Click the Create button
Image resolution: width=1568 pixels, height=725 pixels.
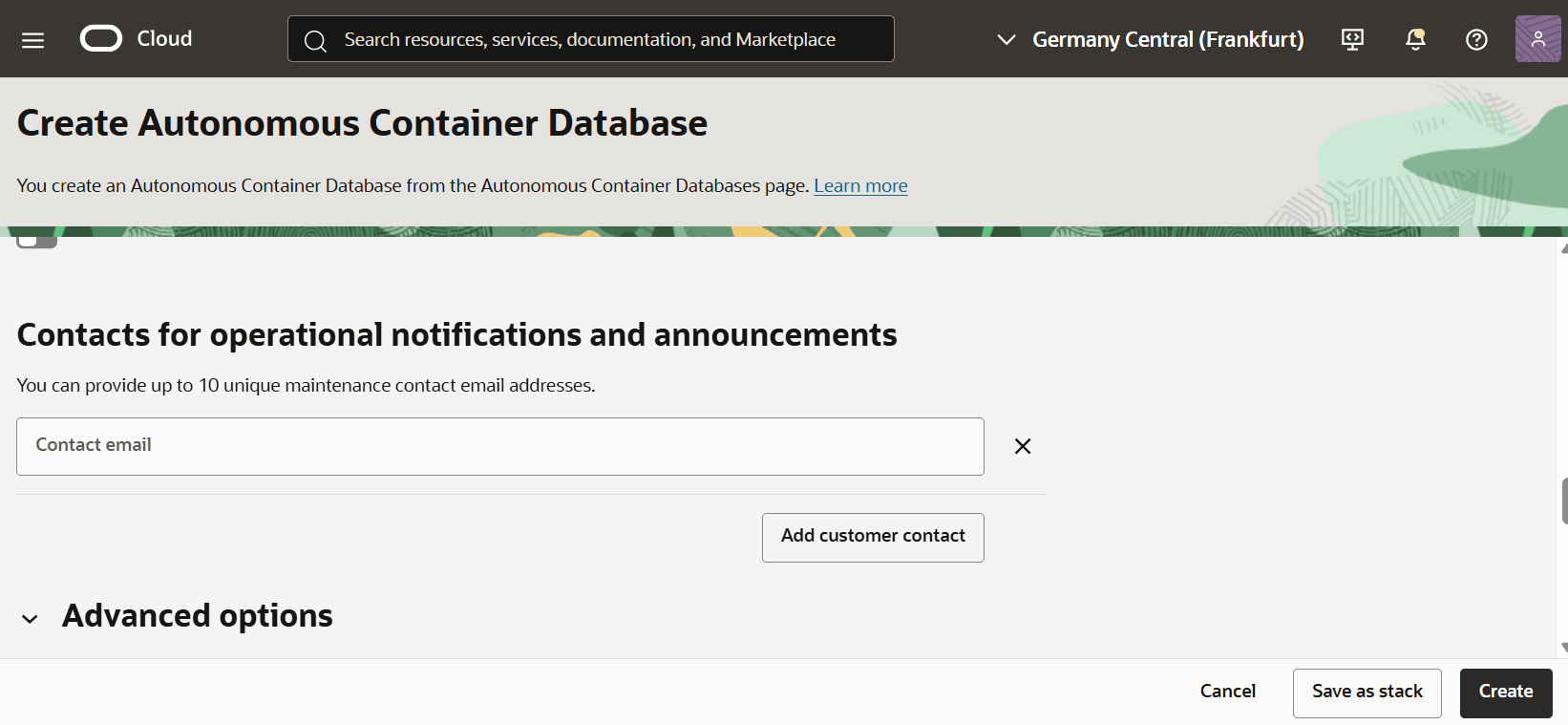pos(1506,693)
